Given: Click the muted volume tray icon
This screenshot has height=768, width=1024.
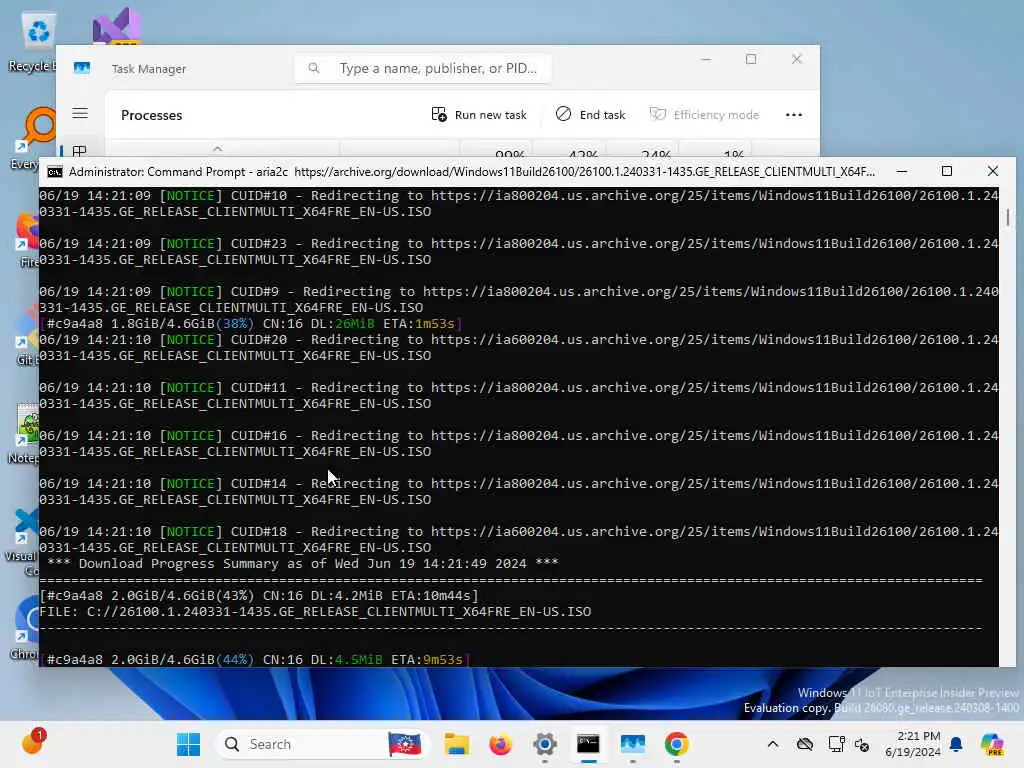Looking at the screenshot, I should click(862, 744).
